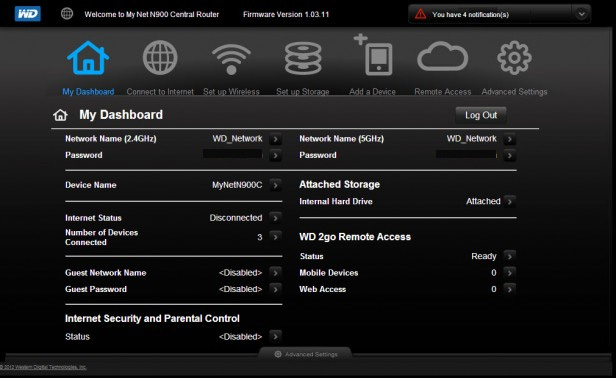This screenshot has width=616, height=378.
Task: Open the WD 2go Status arrow
Action: [510, 256]
